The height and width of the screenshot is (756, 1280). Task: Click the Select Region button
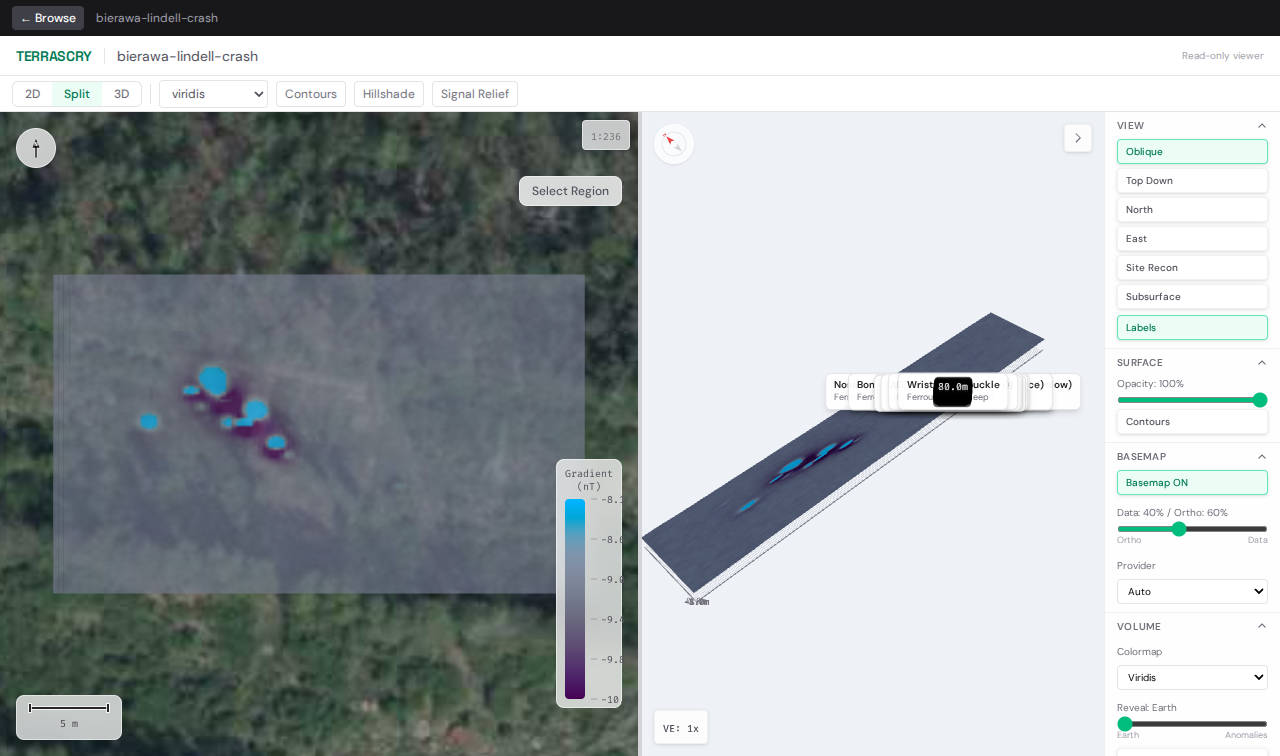570,190
